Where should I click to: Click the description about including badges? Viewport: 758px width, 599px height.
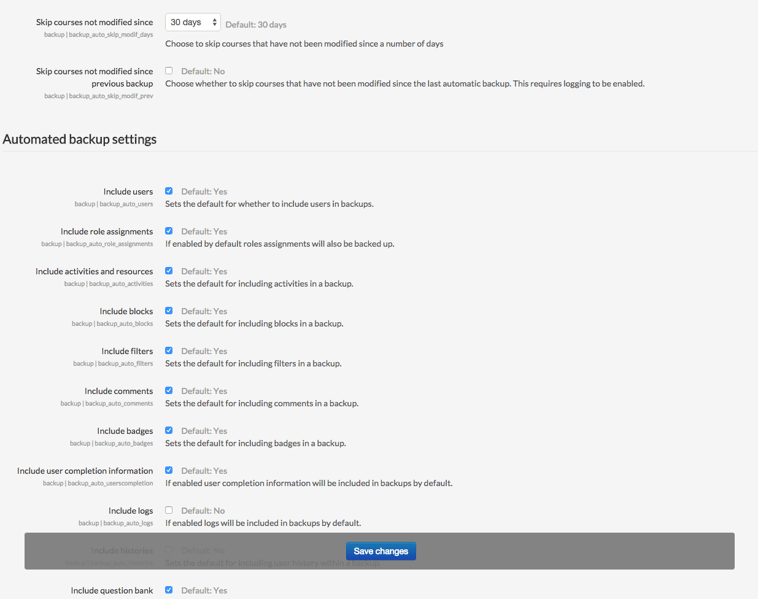[255, 443]
